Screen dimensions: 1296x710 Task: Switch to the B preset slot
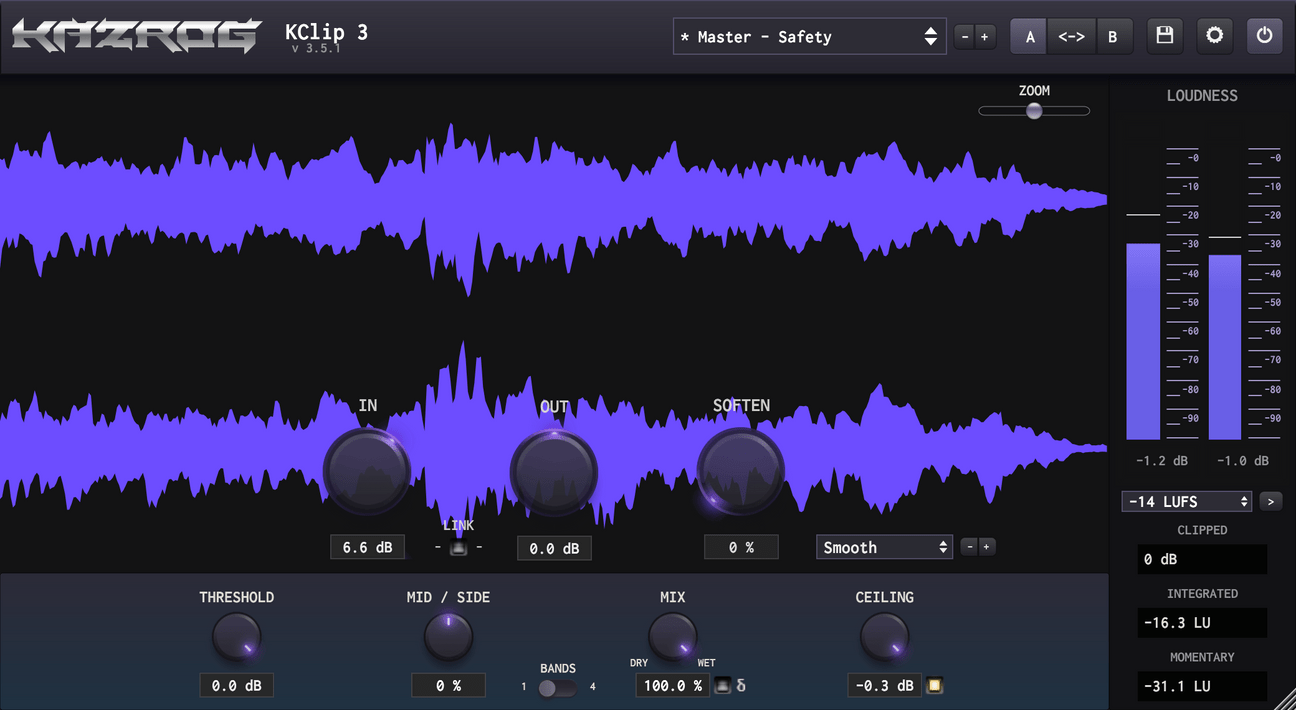[1112, 37]
